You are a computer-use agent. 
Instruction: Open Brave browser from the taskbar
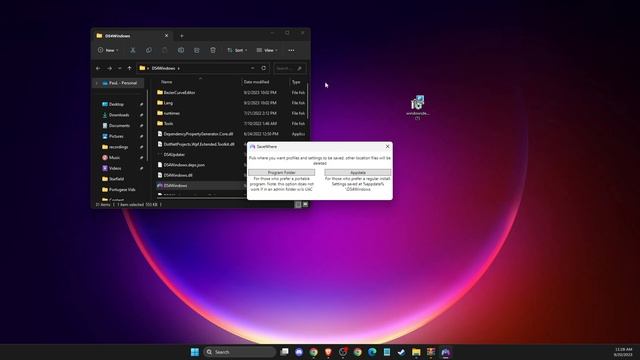tap(328, 352)
